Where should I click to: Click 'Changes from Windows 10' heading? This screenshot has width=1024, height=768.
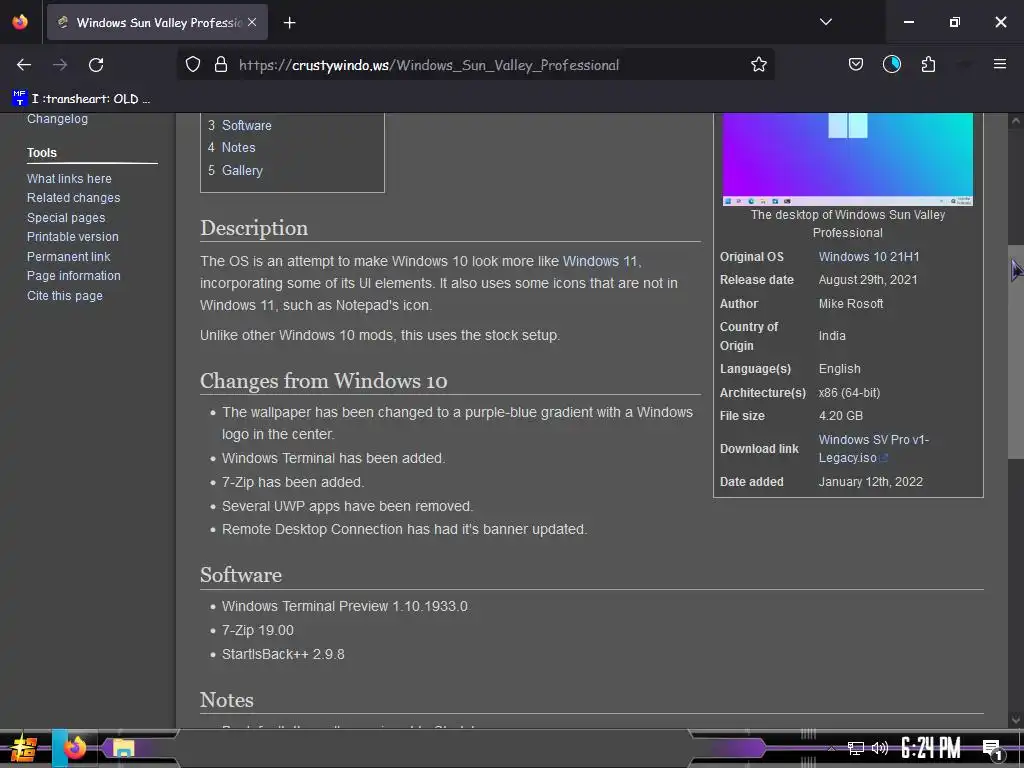point(323,381)
